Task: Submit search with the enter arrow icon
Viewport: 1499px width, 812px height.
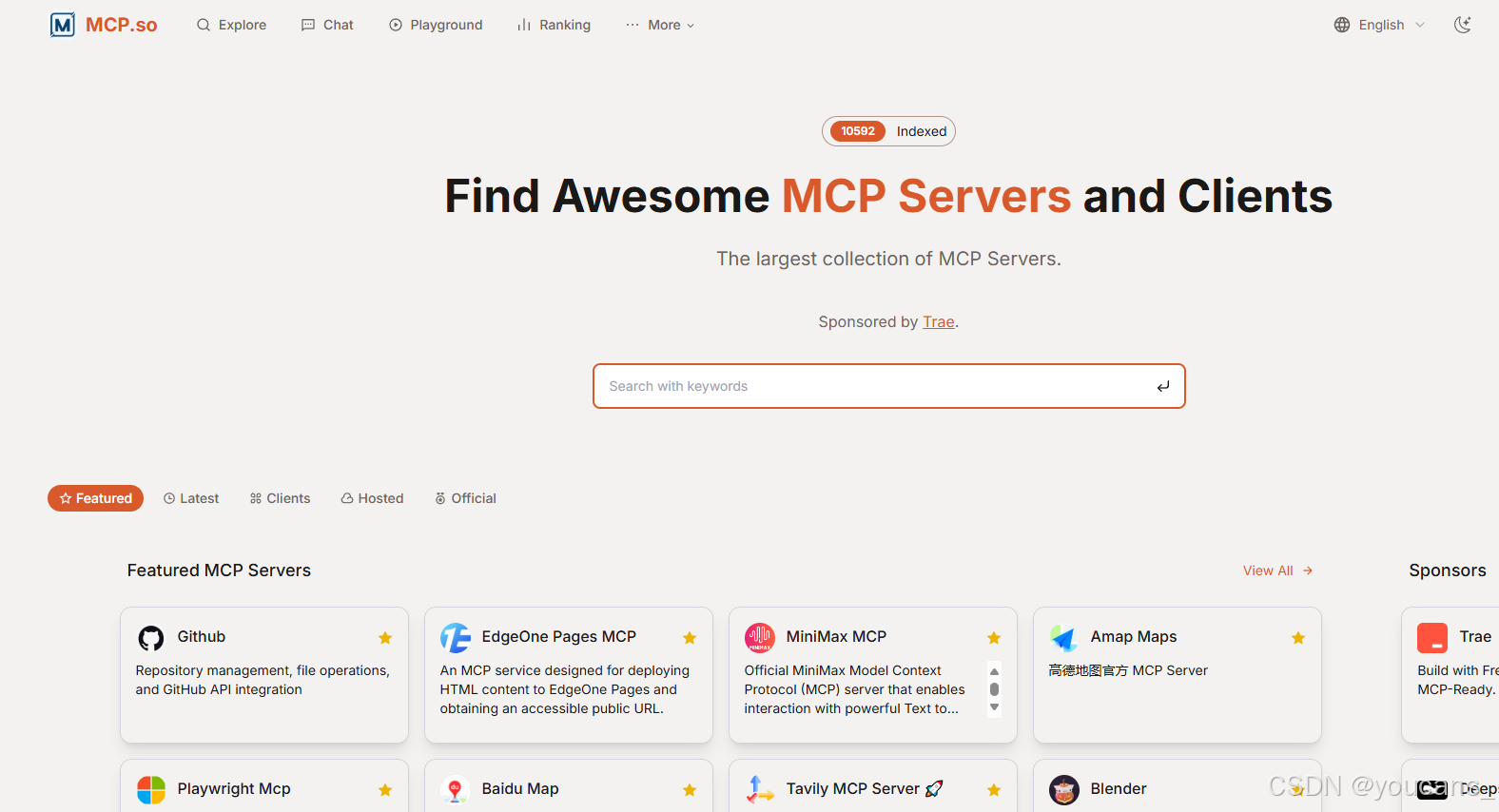Action: pos(1163,386)
